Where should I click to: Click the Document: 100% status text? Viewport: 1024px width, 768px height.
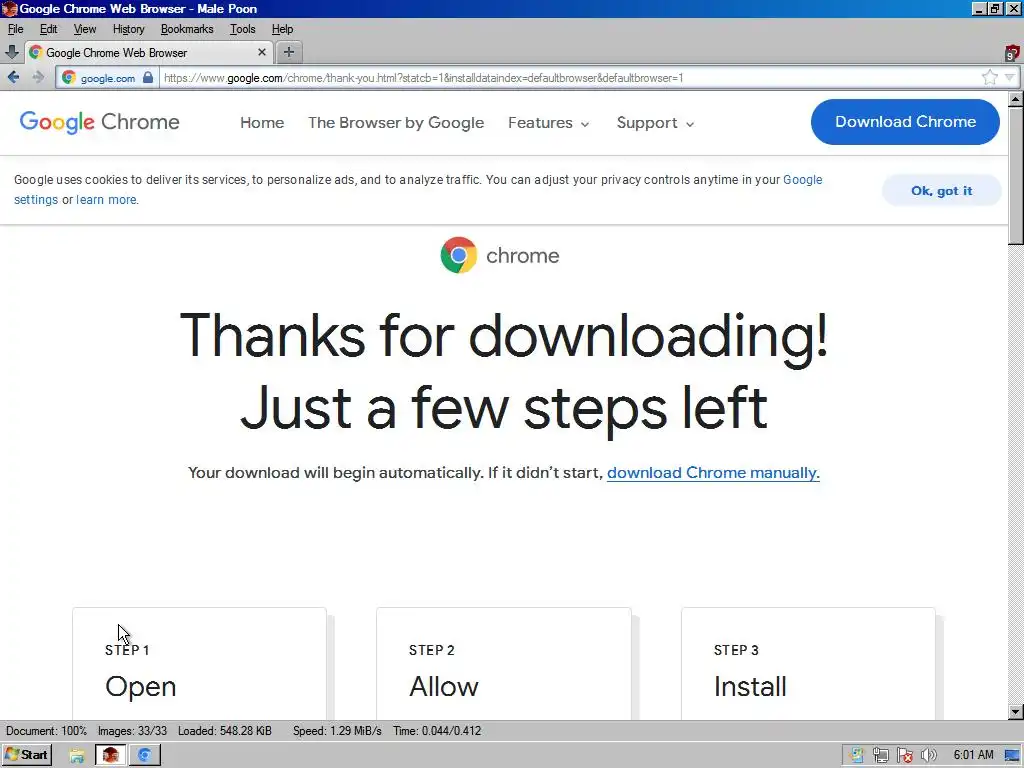pos(46,731)
